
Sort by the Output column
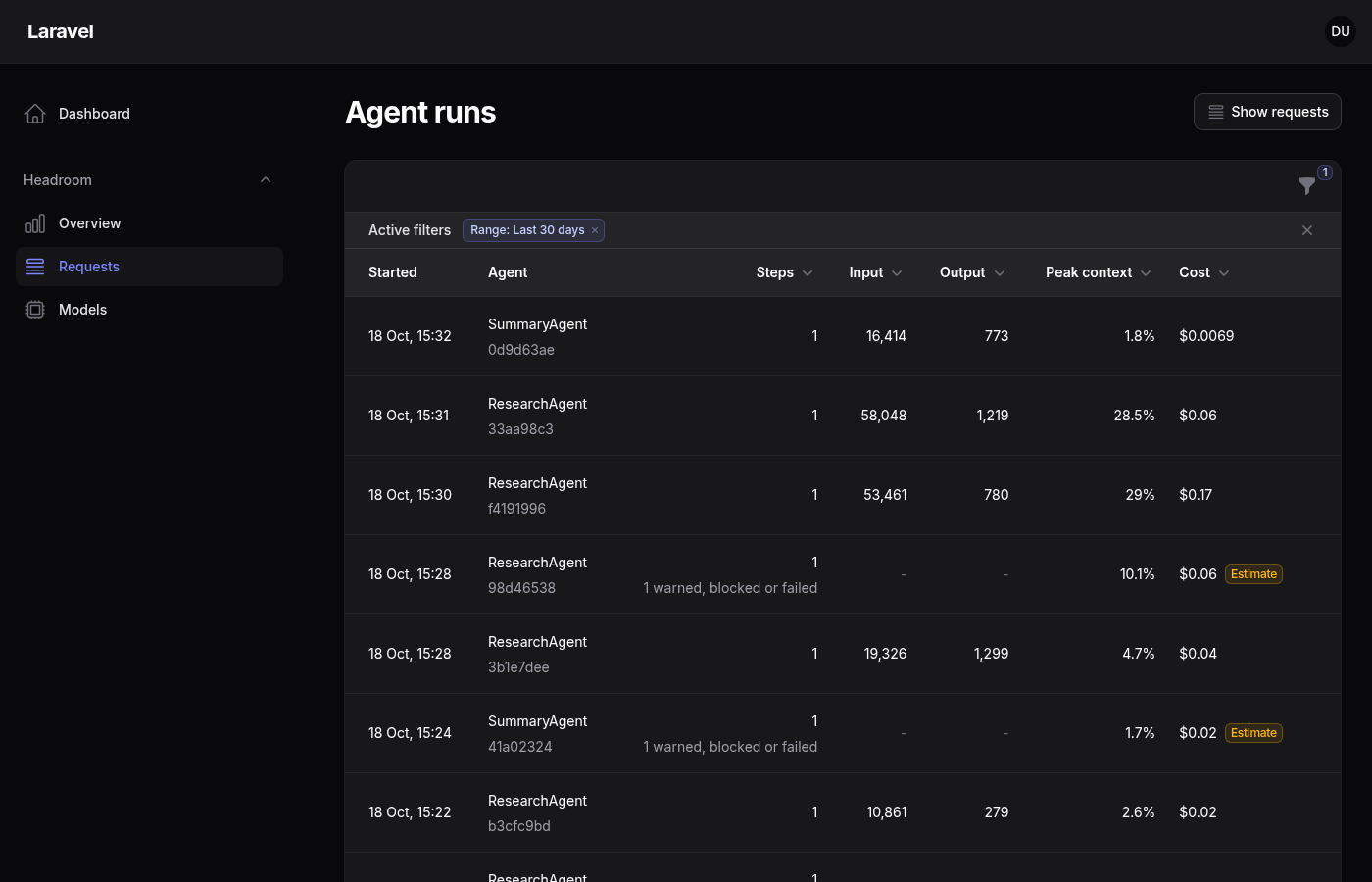pyautogui.click(x=972, y=272)
